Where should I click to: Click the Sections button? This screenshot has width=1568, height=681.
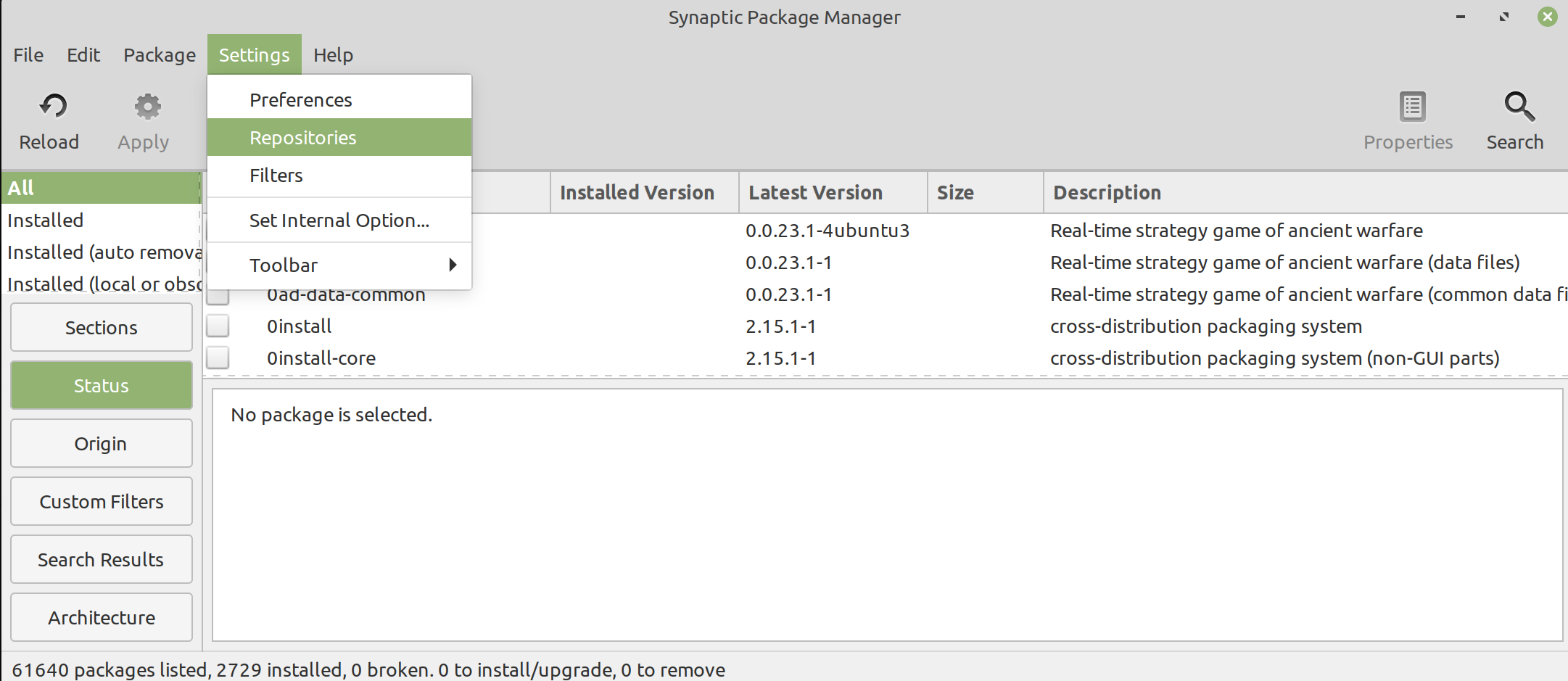tap(102, 328)
